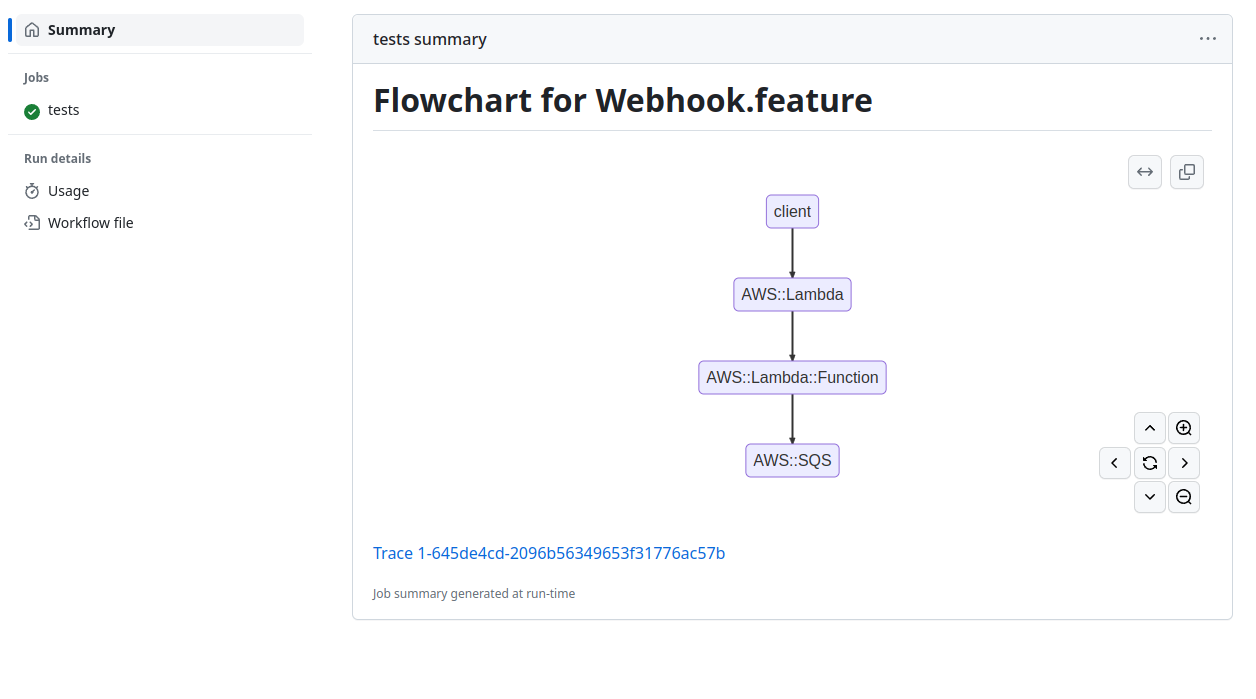Pan the flowchart right
Viewport: 1256px width, 699px height.
coord(1184,463)
